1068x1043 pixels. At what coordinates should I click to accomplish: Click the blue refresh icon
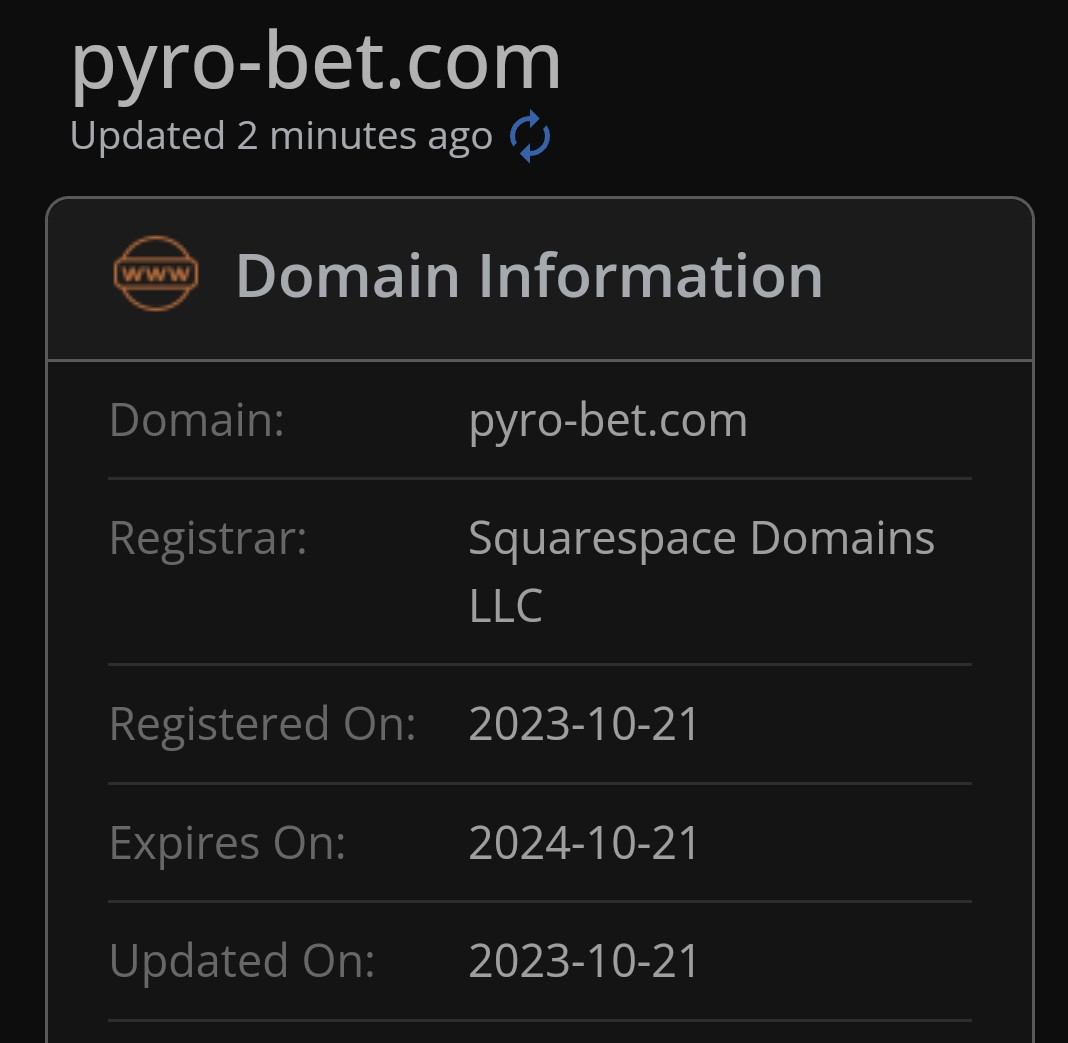coord(530,136)
